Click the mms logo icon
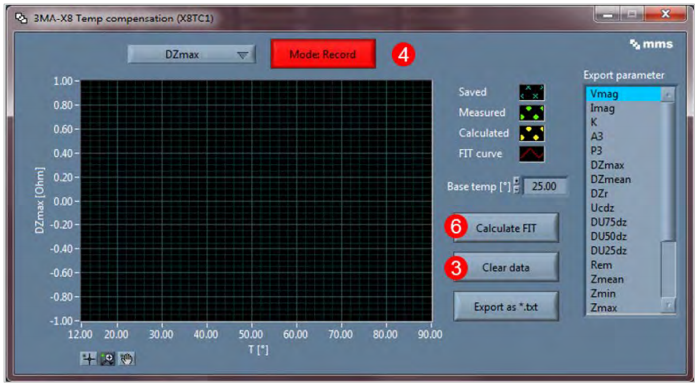 pos(635,44)
